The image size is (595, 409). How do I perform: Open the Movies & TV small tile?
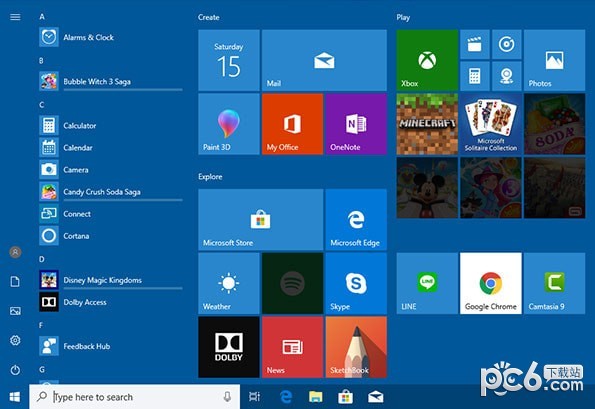(x=475, y=44)
